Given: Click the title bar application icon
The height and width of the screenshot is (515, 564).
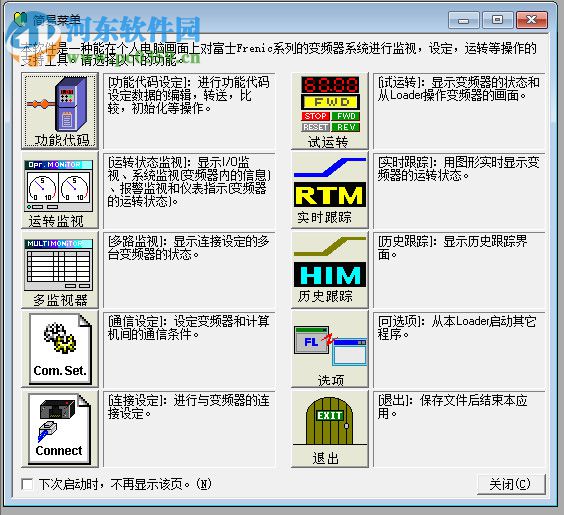Looking at the screenshot, I should point(21,19).
